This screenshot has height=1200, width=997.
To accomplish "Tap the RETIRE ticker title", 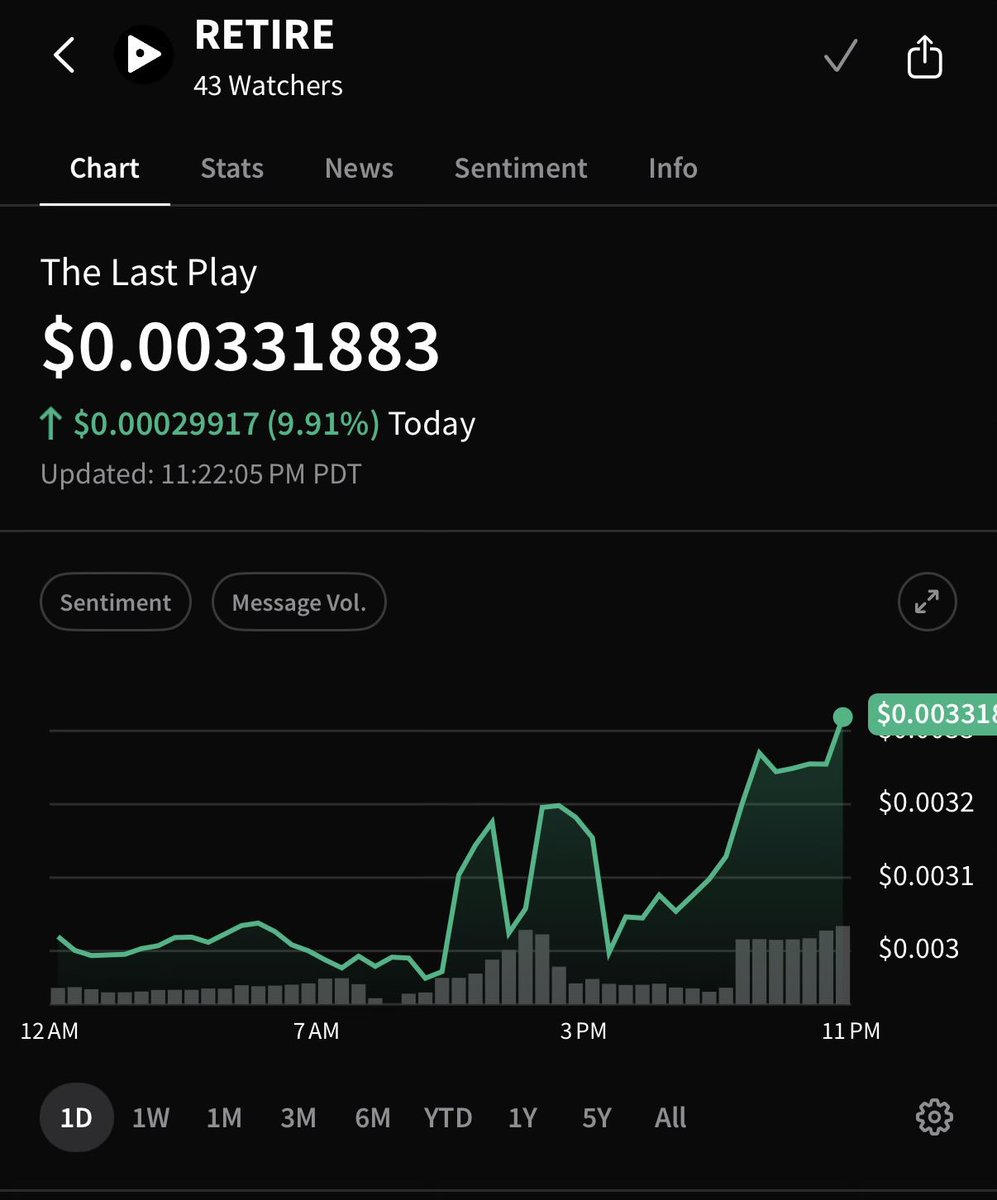I will coord(264,36).
